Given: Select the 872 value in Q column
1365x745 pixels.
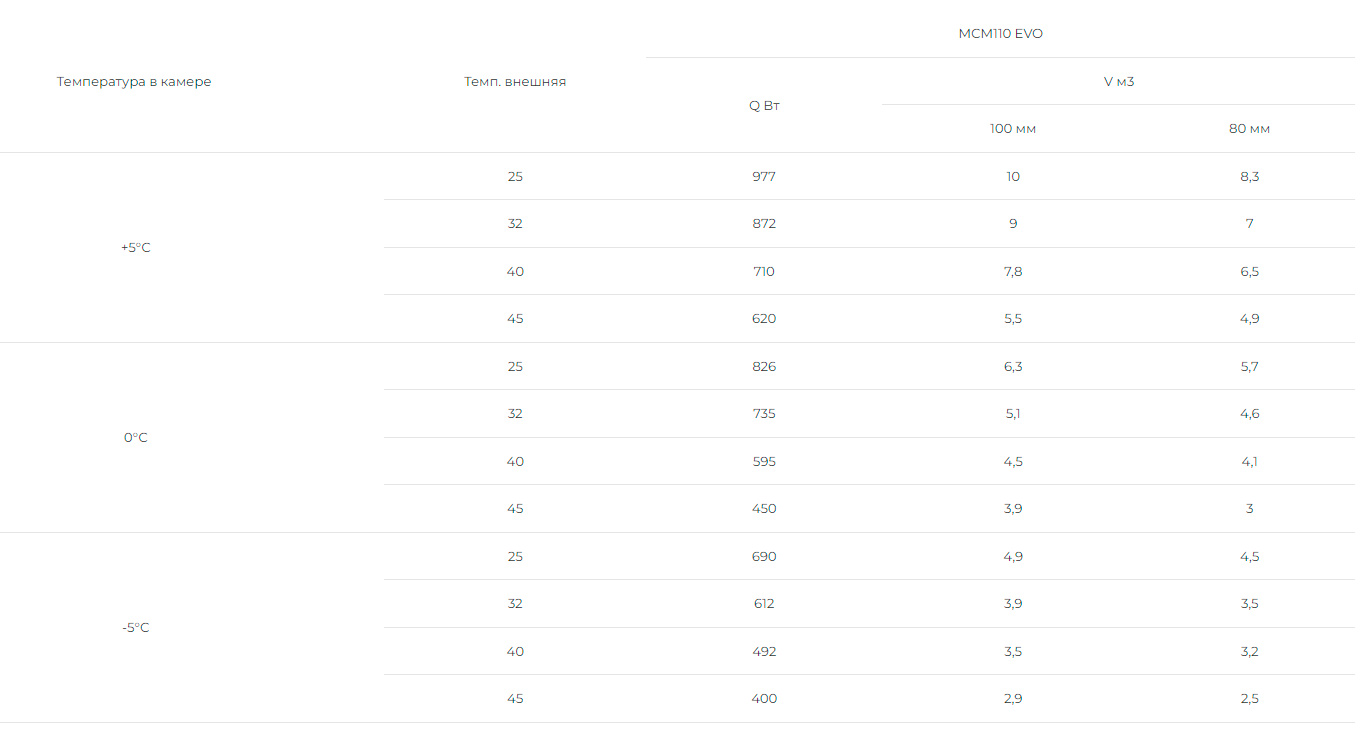Looking at the screenshot, I should coord(764,224).
